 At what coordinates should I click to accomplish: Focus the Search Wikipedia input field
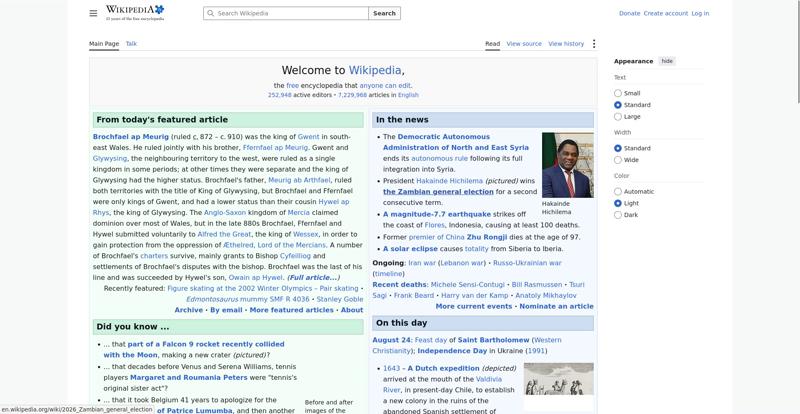(286, 13)
